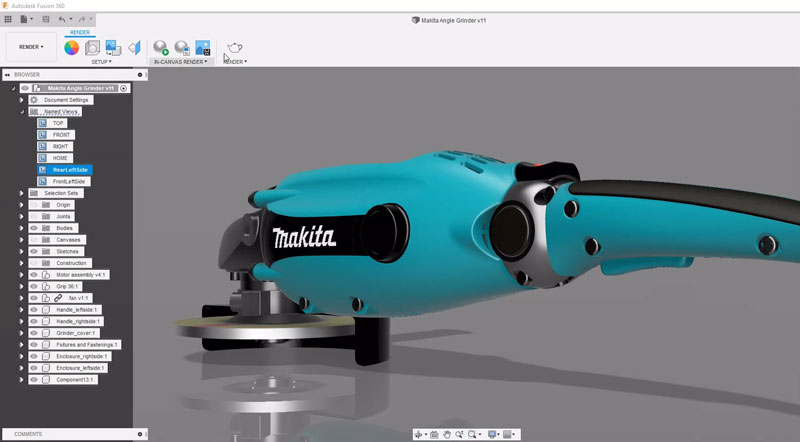
Task: Select the RearLeftSide named view
Action: [x=70, y=170]
